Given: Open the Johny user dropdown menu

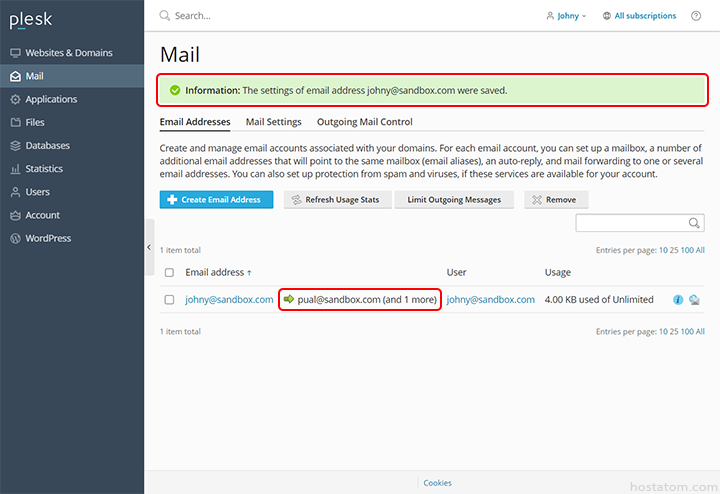Looking at the screenshot, I should click(567, 16).
